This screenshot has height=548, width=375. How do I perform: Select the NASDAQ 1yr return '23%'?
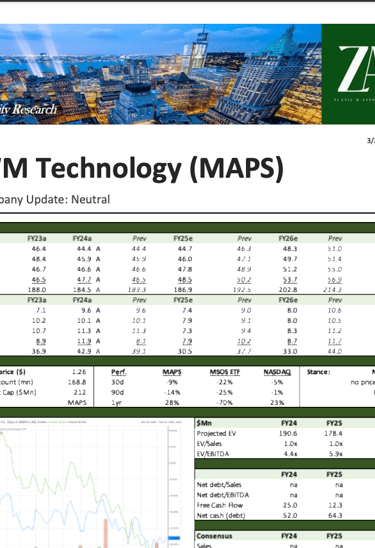277,403
